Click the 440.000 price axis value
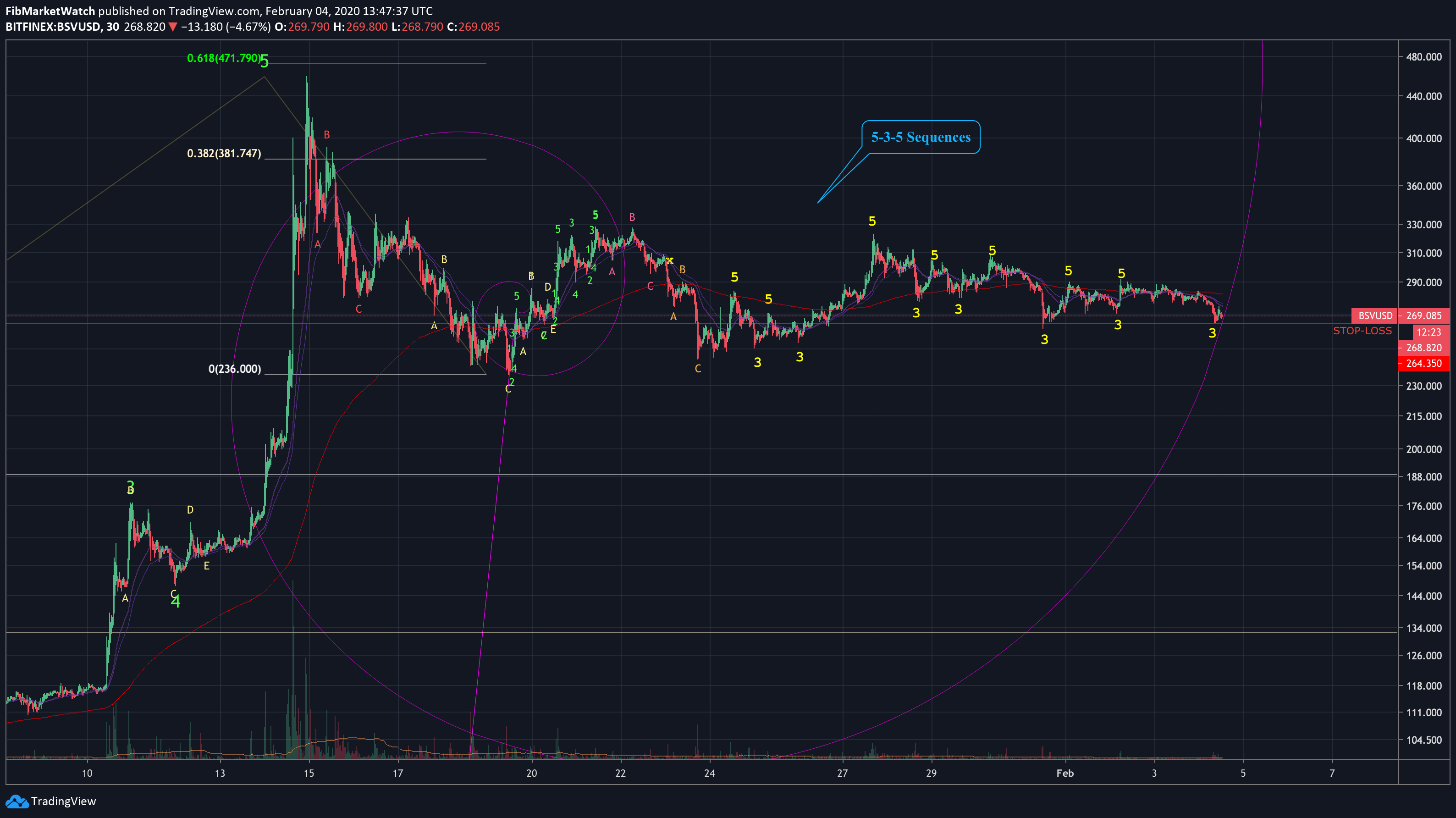Screen dimensions: 1456x818 [x=1424, y=96]
